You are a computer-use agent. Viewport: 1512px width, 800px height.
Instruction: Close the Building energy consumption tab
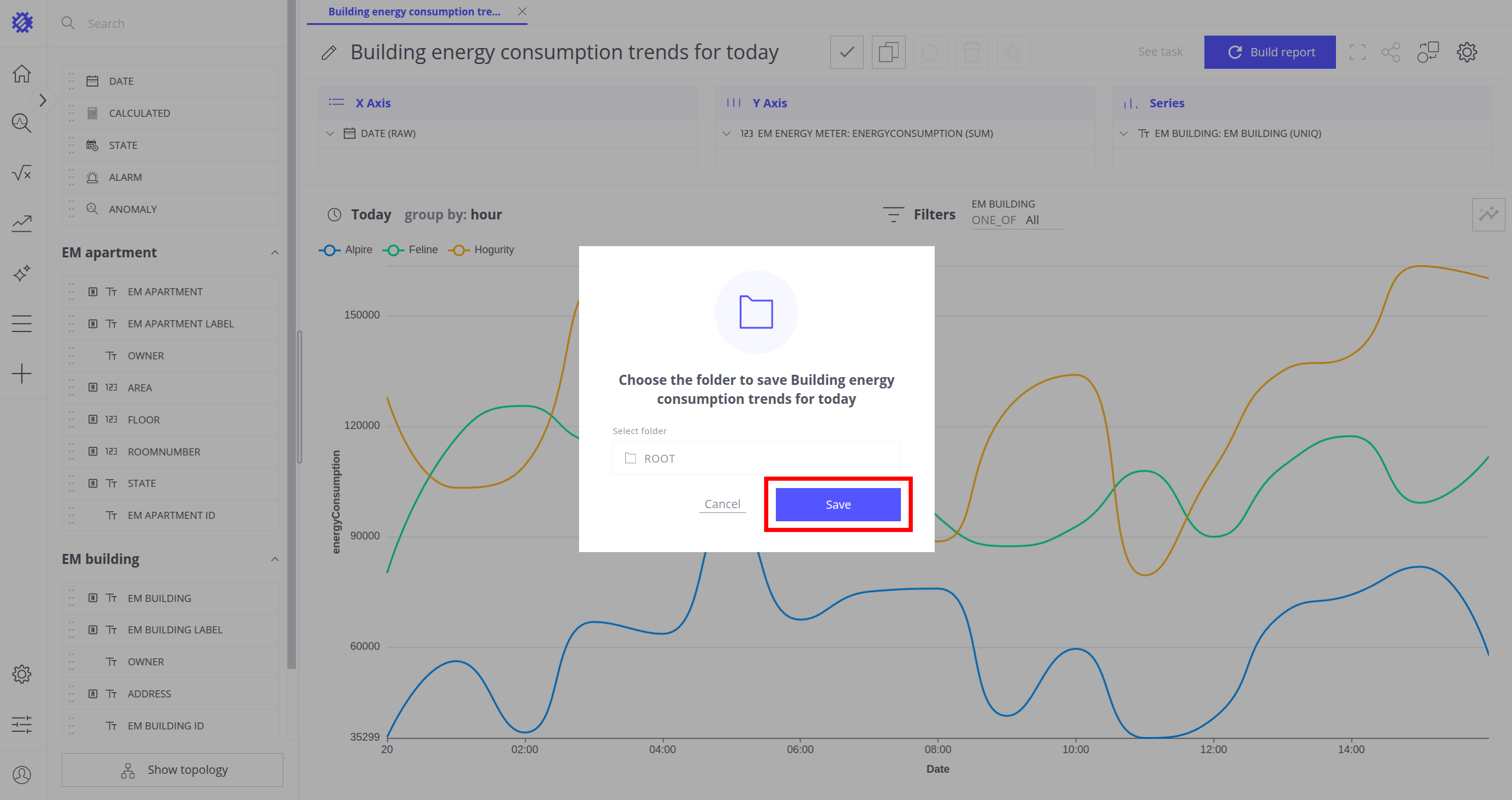522,11
